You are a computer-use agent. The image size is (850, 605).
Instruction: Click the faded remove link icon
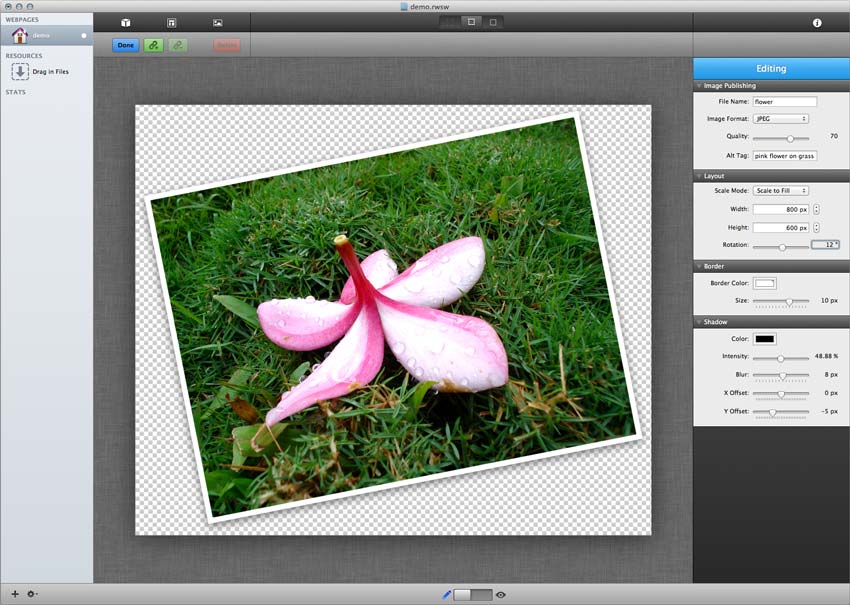coord(178,45)
